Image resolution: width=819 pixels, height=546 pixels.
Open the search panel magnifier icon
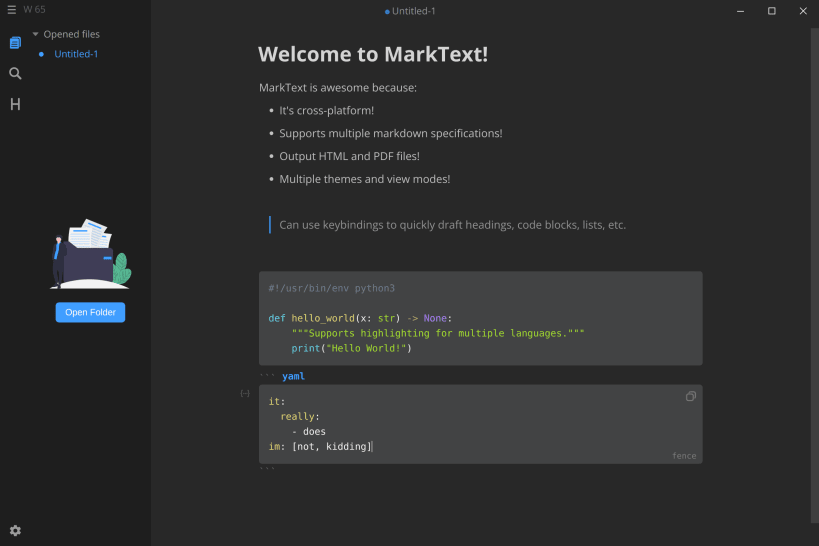pyautogui.click(x=15, y=74)
